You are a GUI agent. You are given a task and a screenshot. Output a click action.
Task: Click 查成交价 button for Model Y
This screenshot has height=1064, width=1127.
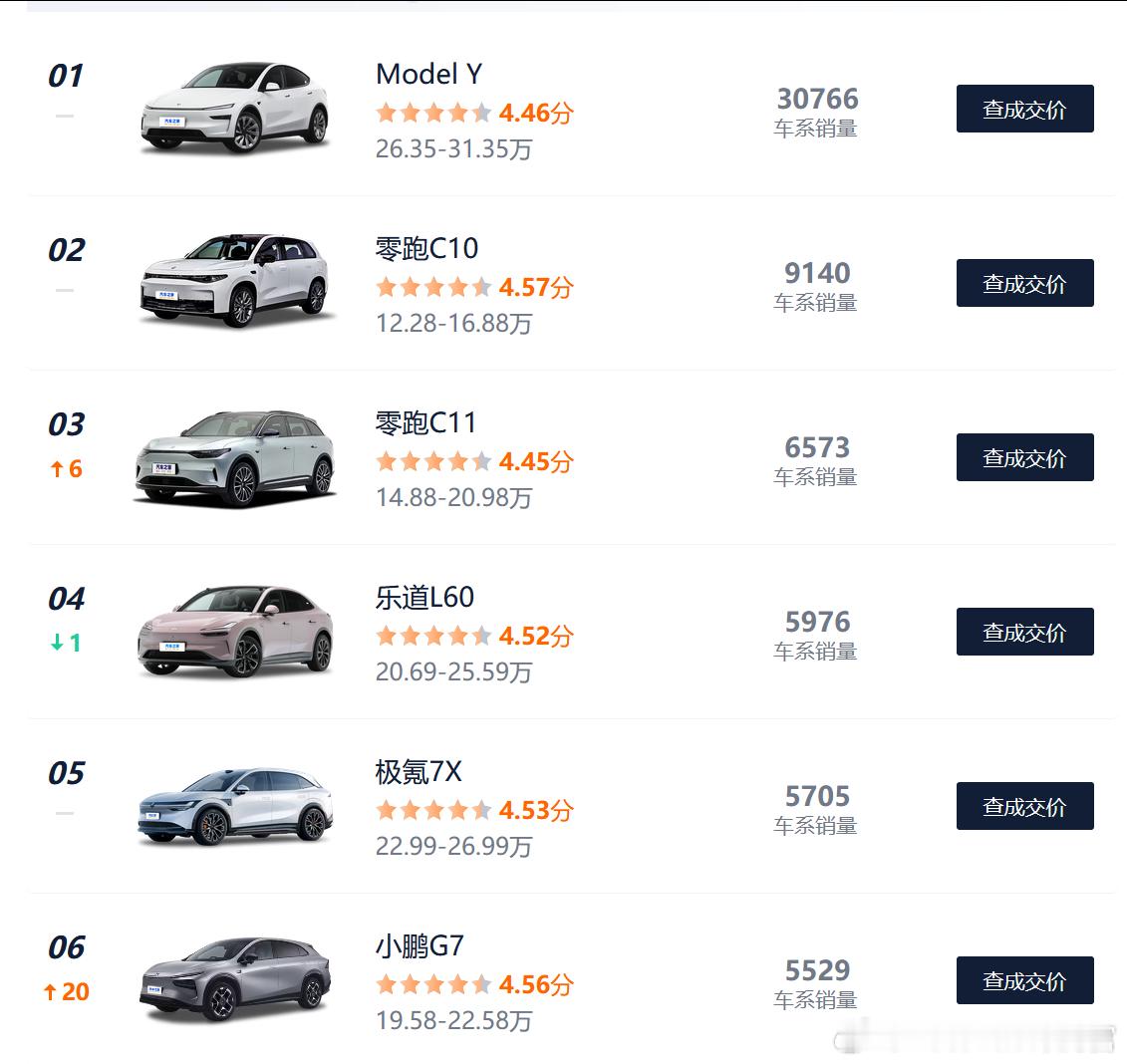(x=1025, y=110)
